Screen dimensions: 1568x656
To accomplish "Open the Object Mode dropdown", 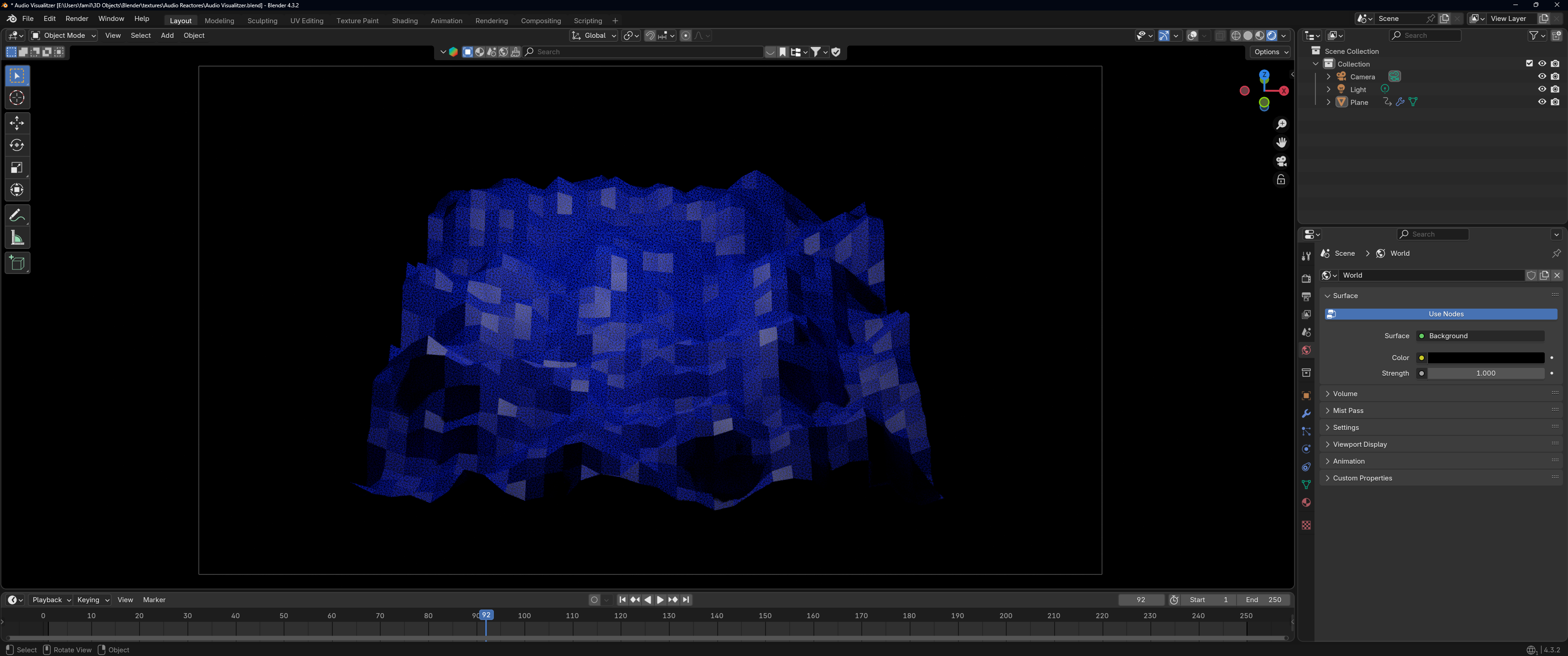I will point(64,36).
